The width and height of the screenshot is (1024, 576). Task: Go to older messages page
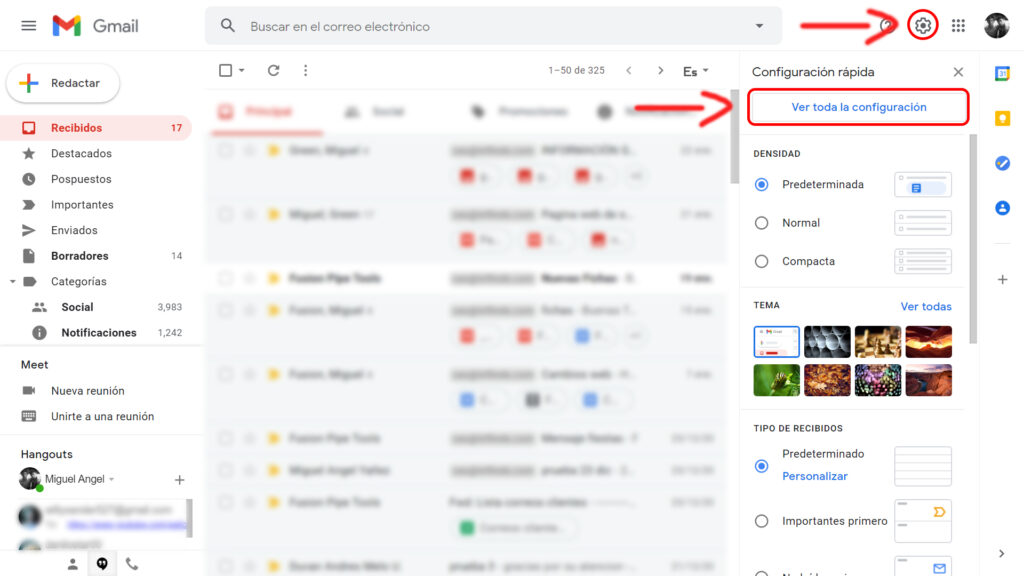(660, 70)
